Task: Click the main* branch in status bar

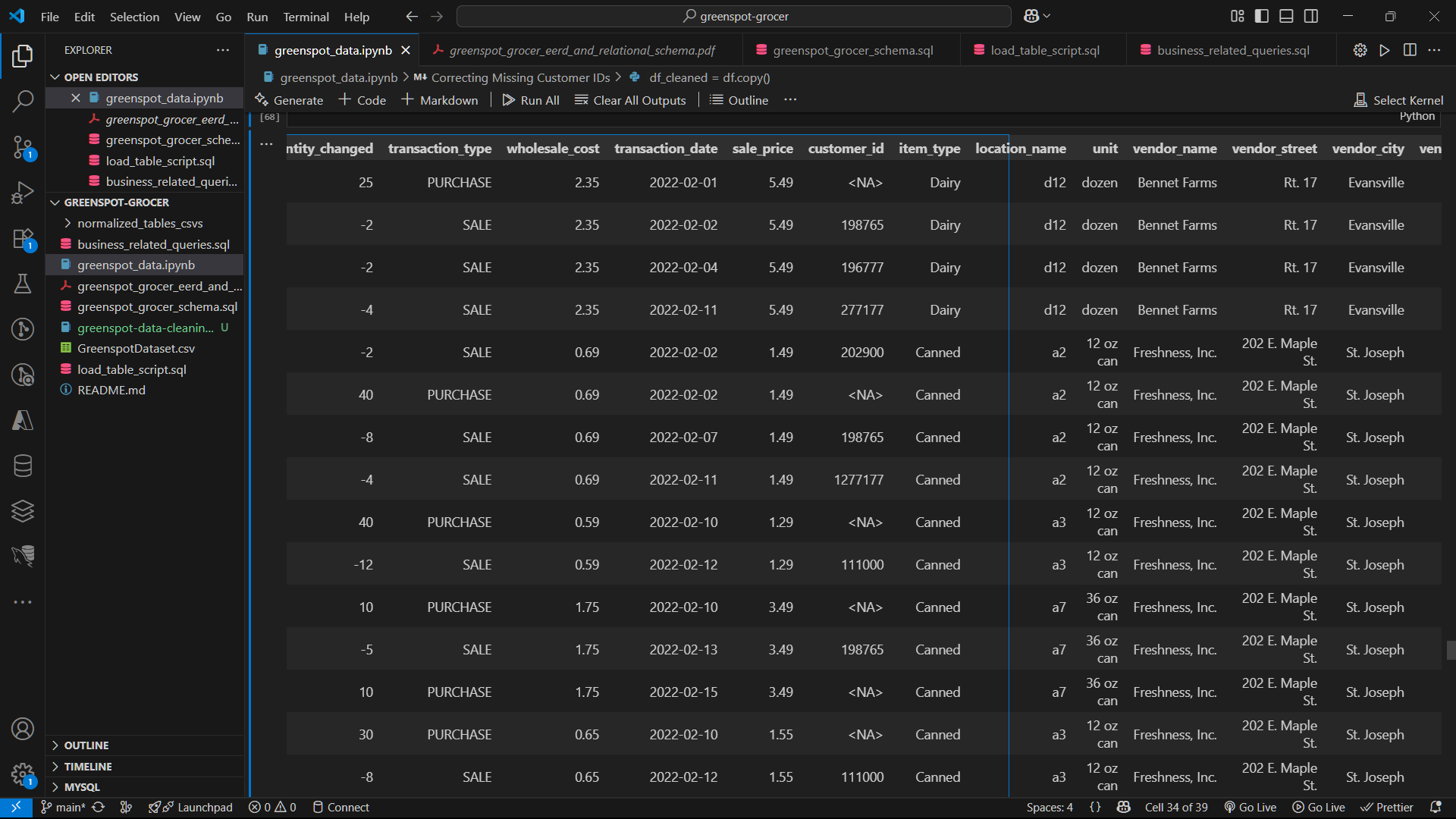Action: [63, 808]
